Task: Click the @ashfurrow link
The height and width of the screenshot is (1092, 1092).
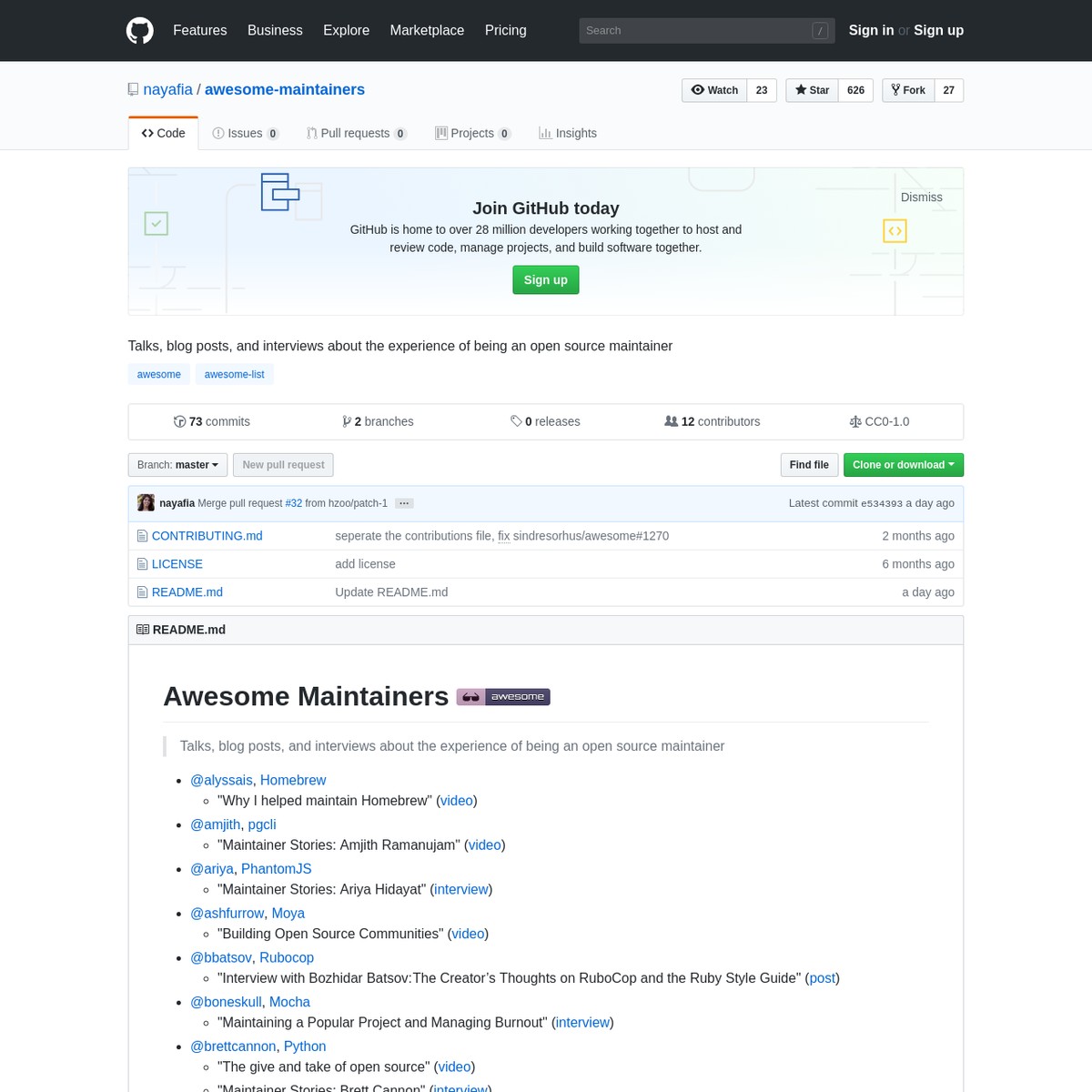Action: point(227,914)
